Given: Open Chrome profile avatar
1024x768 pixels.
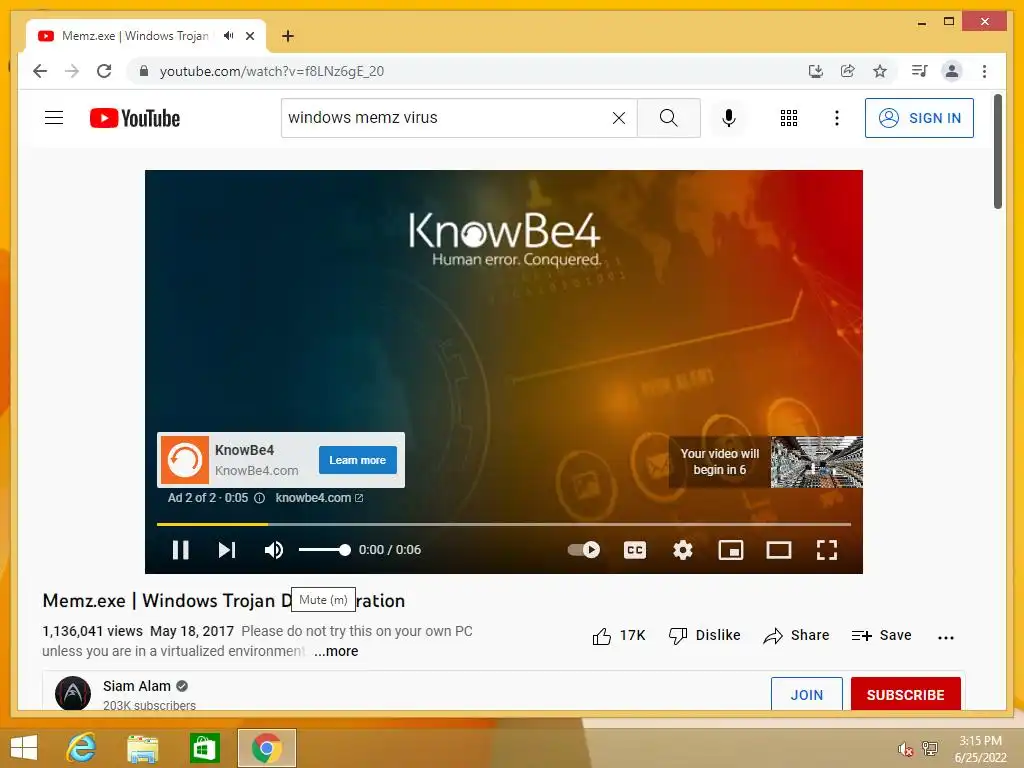Looking at the screenshot, I should pos(952,71).
